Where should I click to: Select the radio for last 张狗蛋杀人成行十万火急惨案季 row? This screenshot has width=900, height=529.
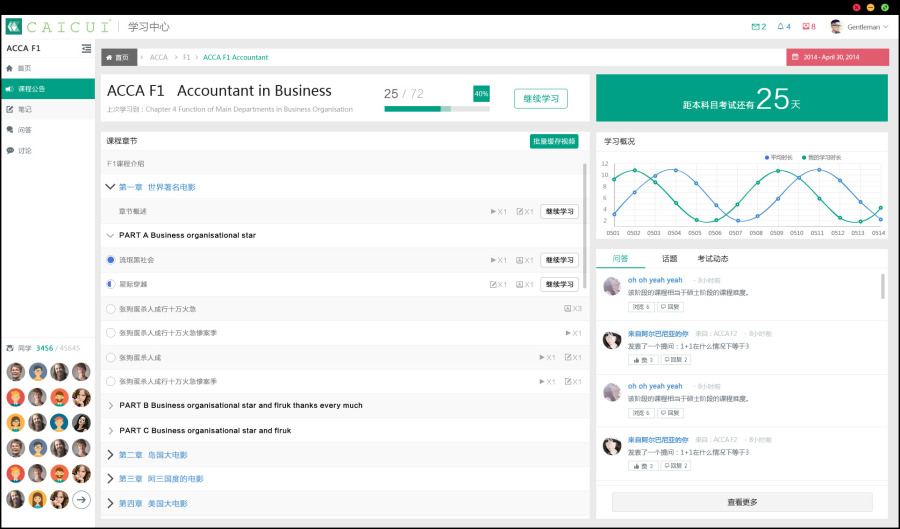(111, 382)
